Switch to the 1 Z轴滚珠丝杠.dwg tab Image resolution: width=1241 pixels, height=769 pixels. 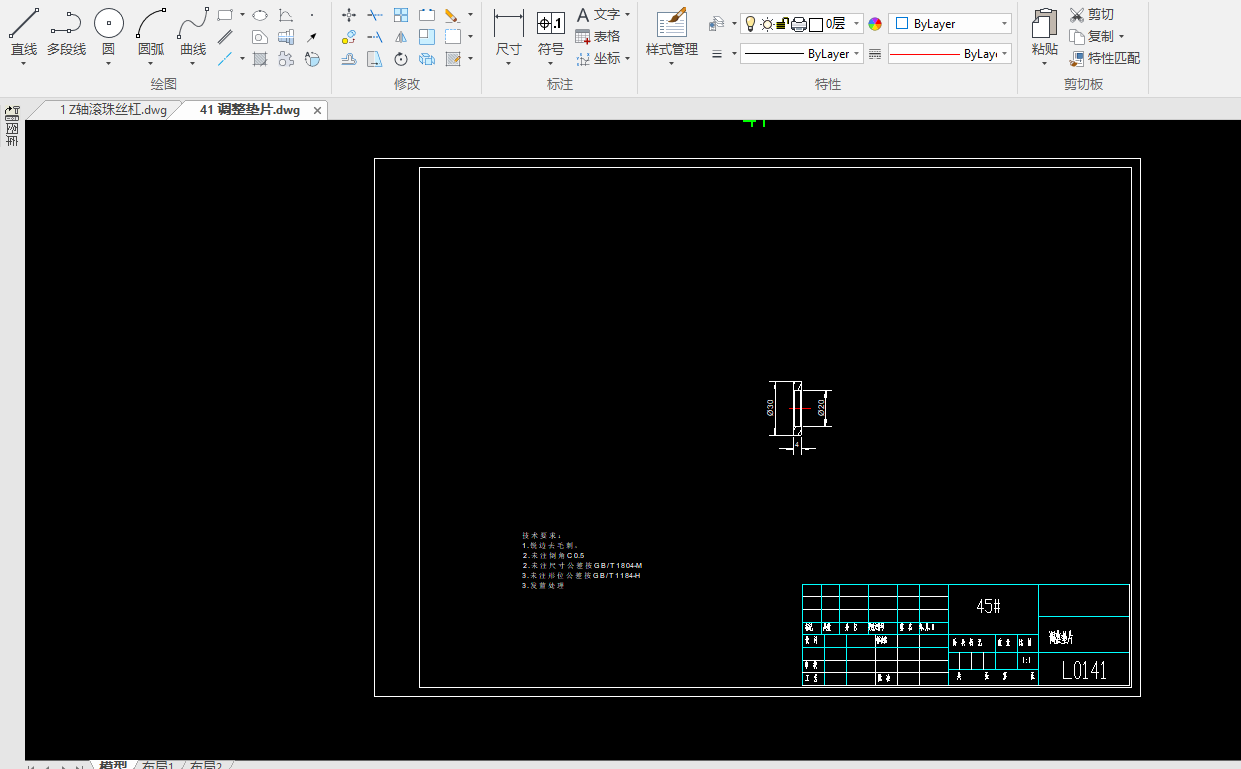click(112, 110)
